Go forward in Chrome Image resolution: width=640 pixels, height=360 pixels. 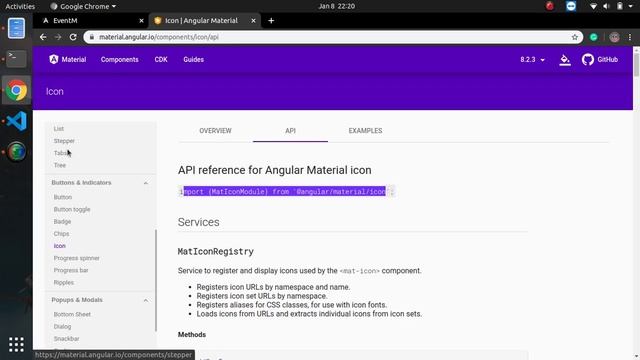coord(58,37)
